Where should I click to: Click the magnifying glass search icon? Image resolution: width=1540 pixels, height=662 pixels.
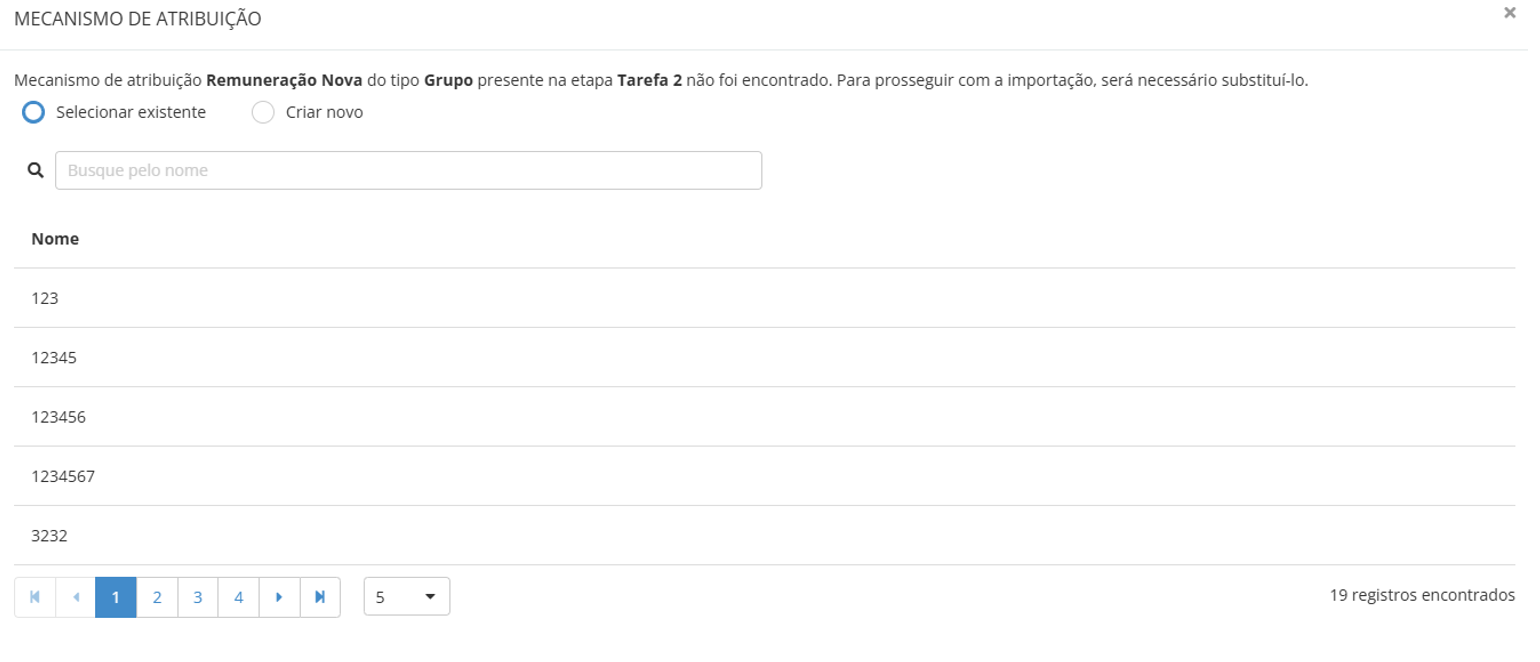coord(36,170)
